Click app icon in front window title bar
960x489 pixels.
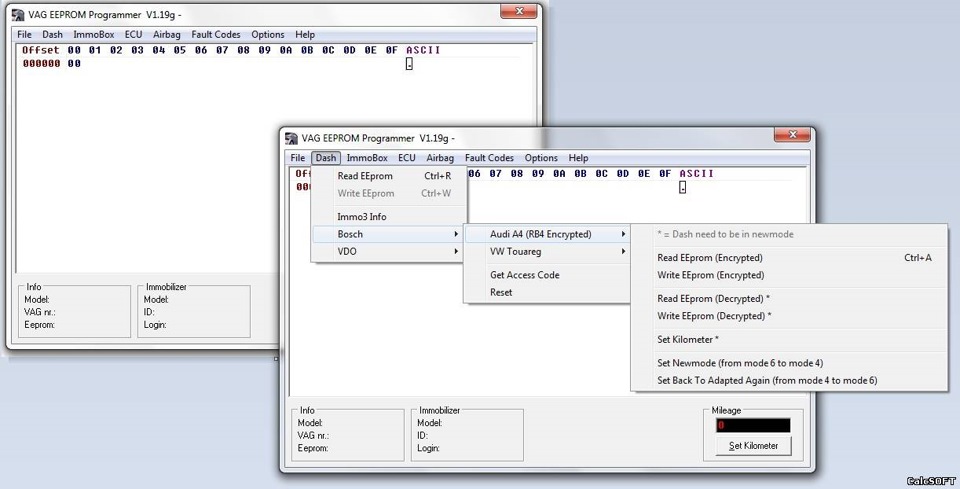pyautogui.click(x=291, y=138)
